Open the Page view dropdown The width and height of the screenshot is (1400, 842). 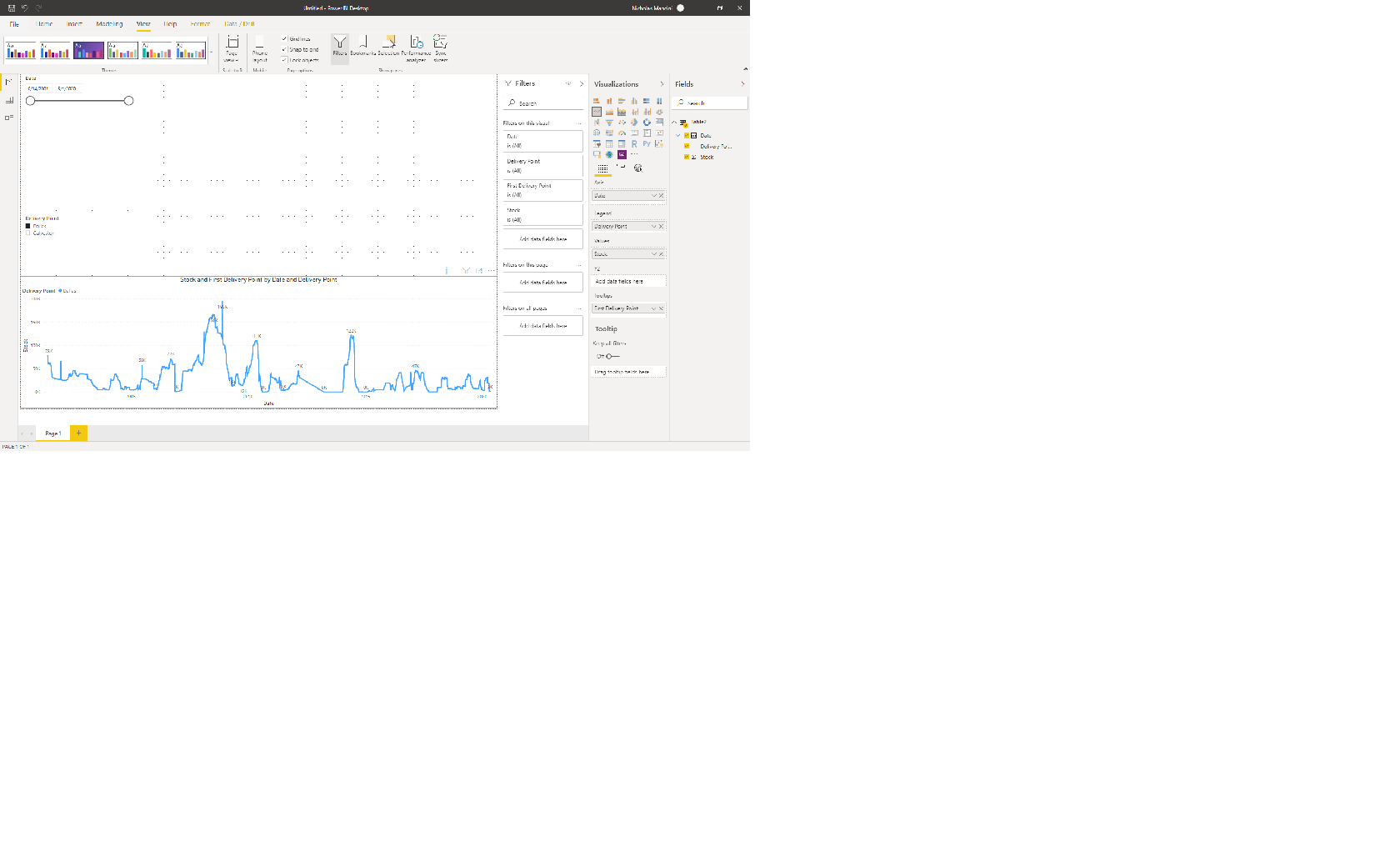[232, 48]
